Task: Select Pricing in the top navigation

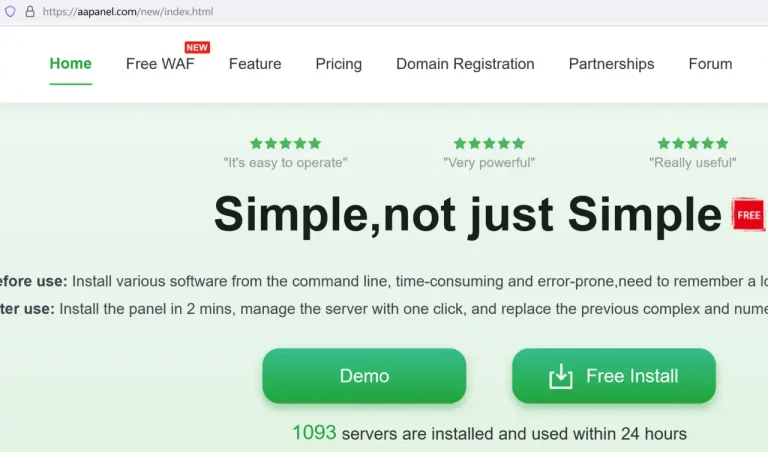Action: click(339, 64)
